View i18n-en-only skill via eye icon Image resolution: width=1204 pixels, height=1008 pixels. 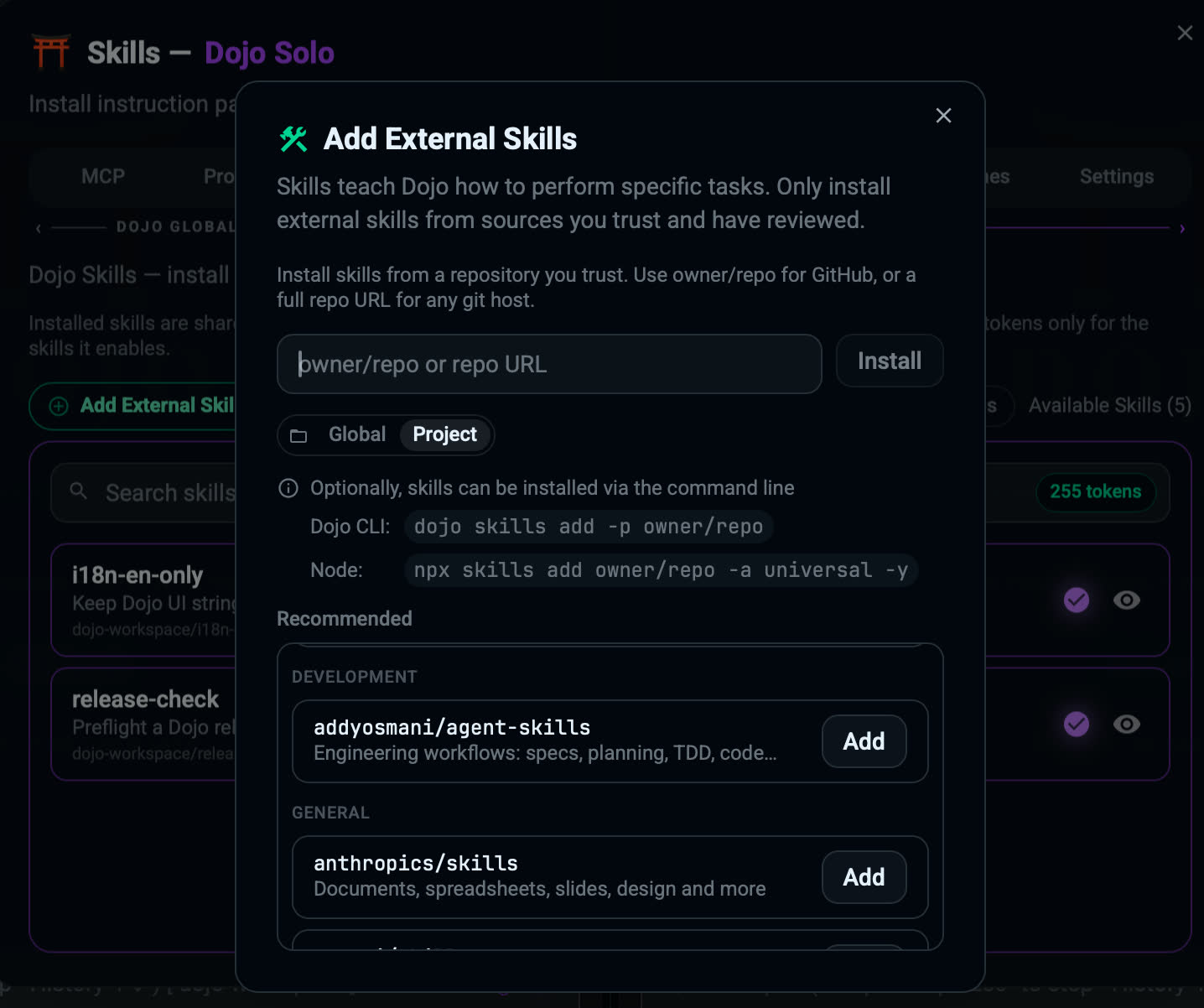tap(1127, 600)
